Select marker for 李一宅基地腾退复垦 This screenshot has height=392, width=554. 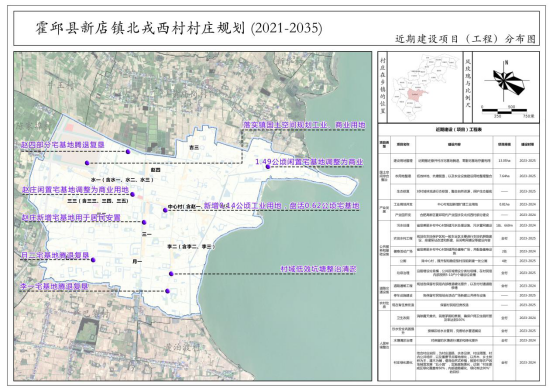coord(167,291)
